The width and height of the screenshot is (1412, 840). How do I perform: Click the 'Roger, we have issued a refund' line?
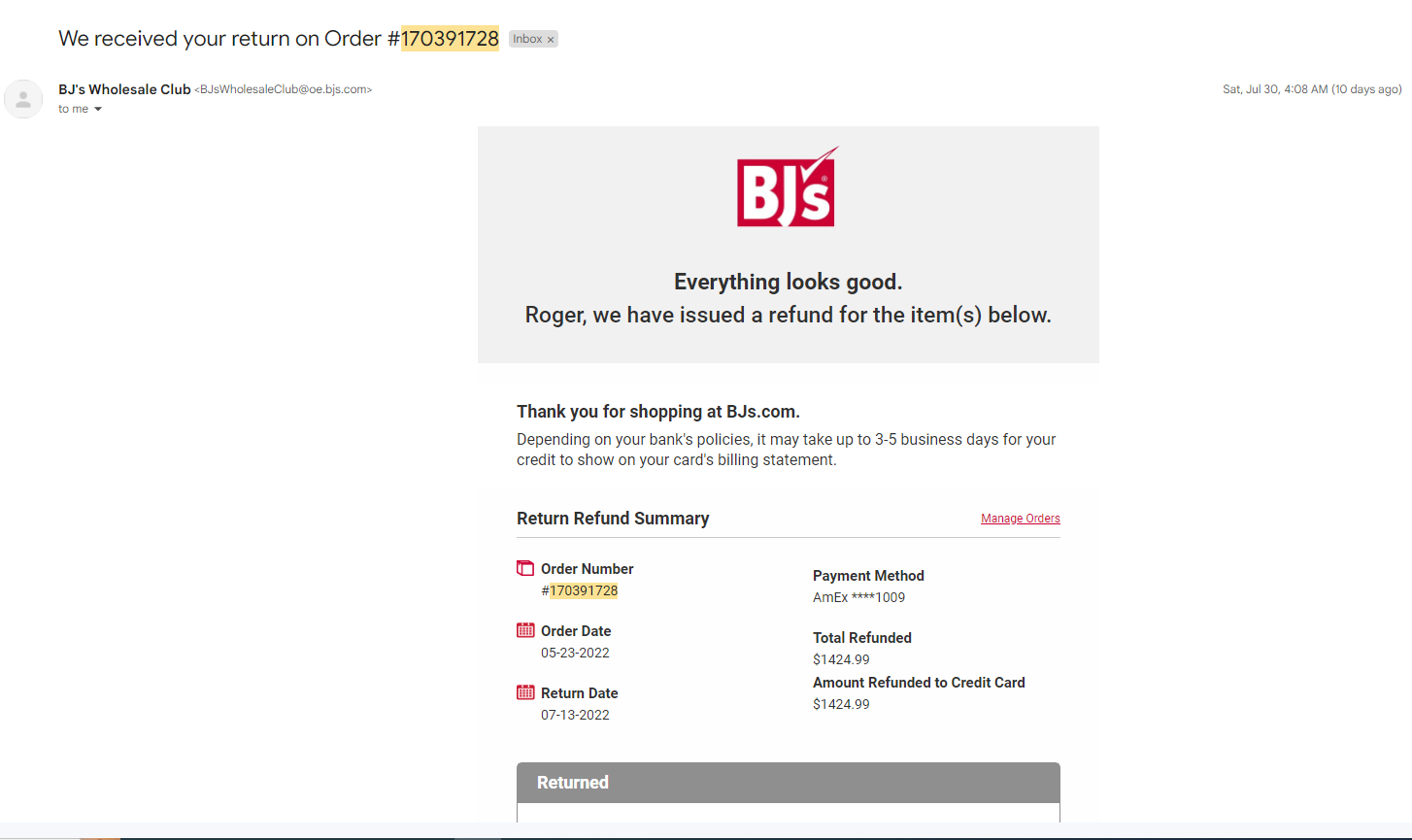click(x=789, y=316)
